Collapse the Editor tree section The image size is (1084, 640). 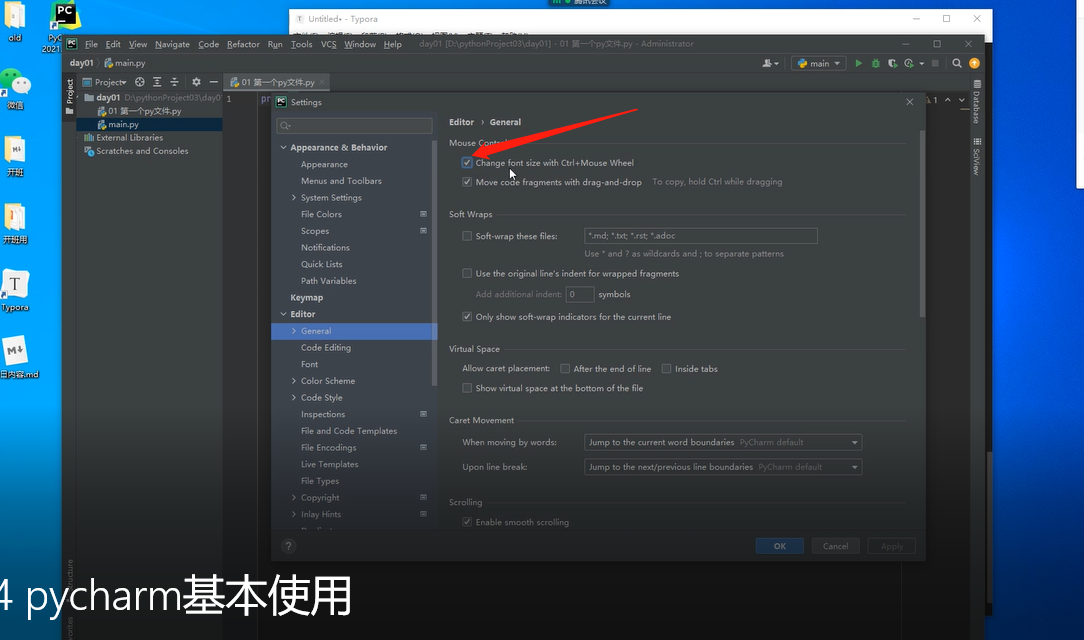coord(283,314)
